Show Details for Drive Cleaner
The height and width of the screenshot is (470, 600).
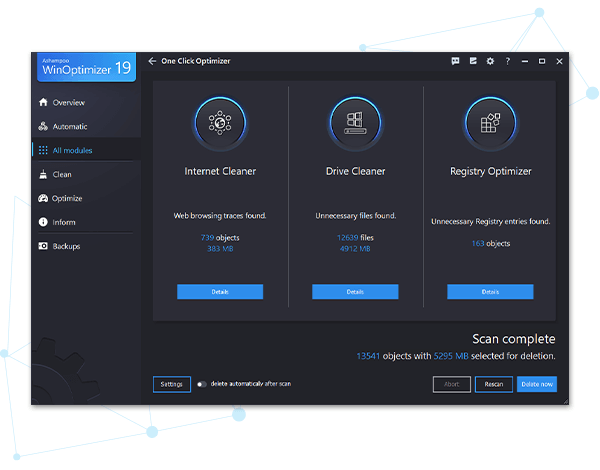click(x=355, y=292)
